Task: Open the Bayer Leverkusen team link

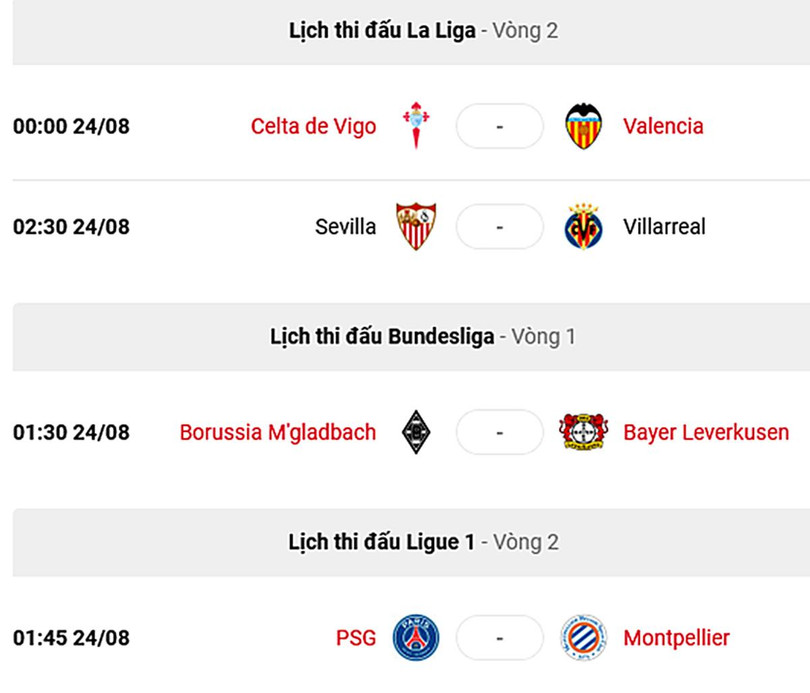Action: pyautogui.click(x=706, y=432)
